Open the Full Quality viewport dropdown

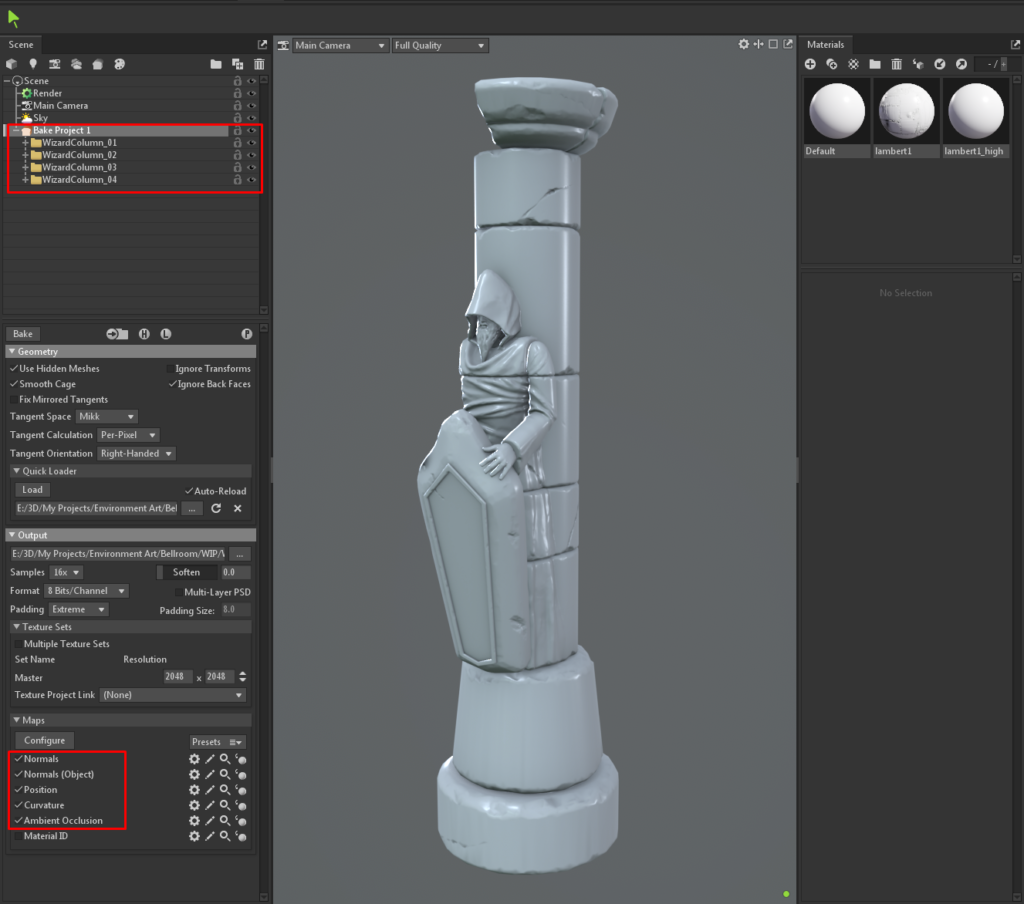click(x=440, y=46)
